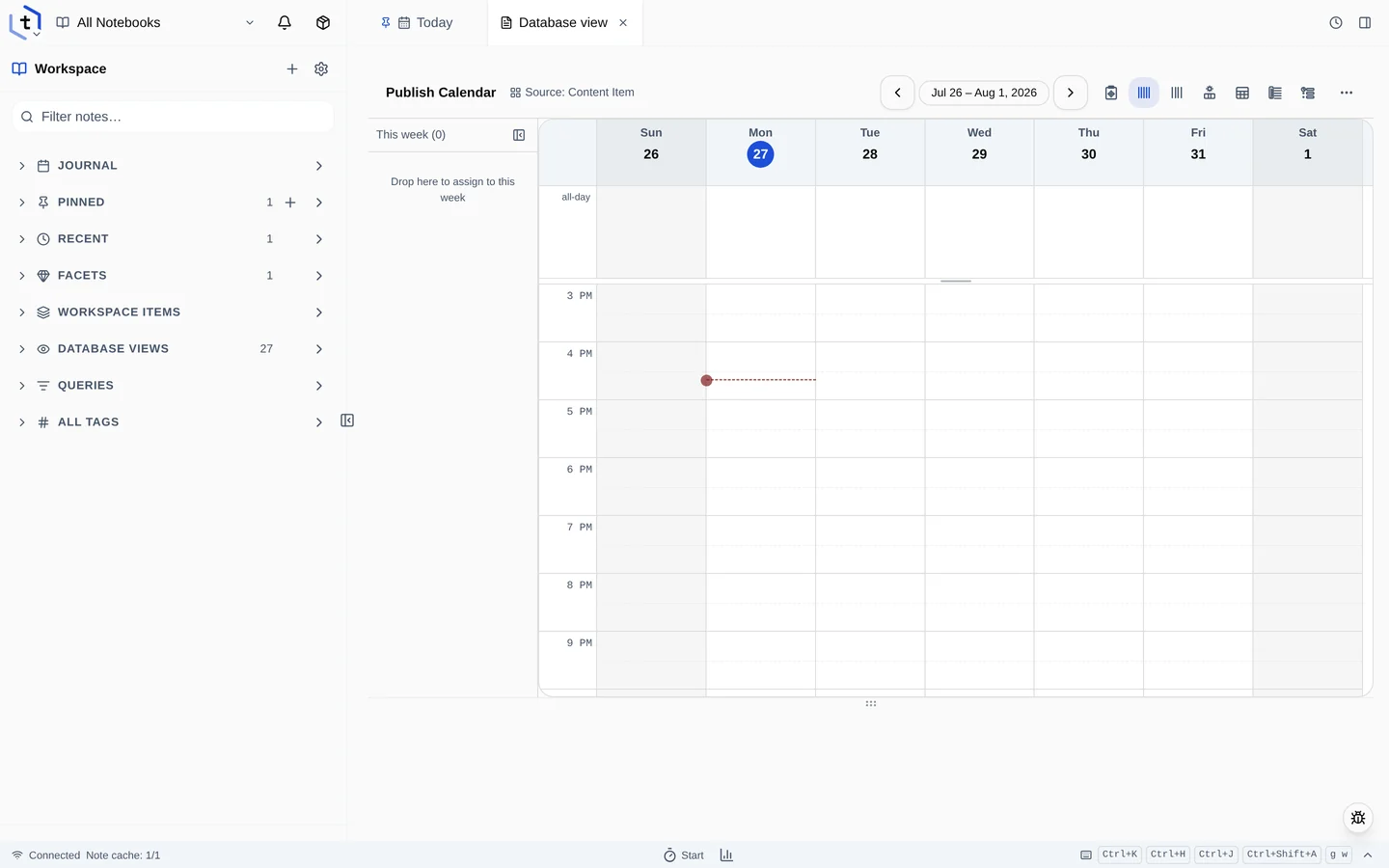
Task: Click the app logo icon
Action: coord(25,22)
